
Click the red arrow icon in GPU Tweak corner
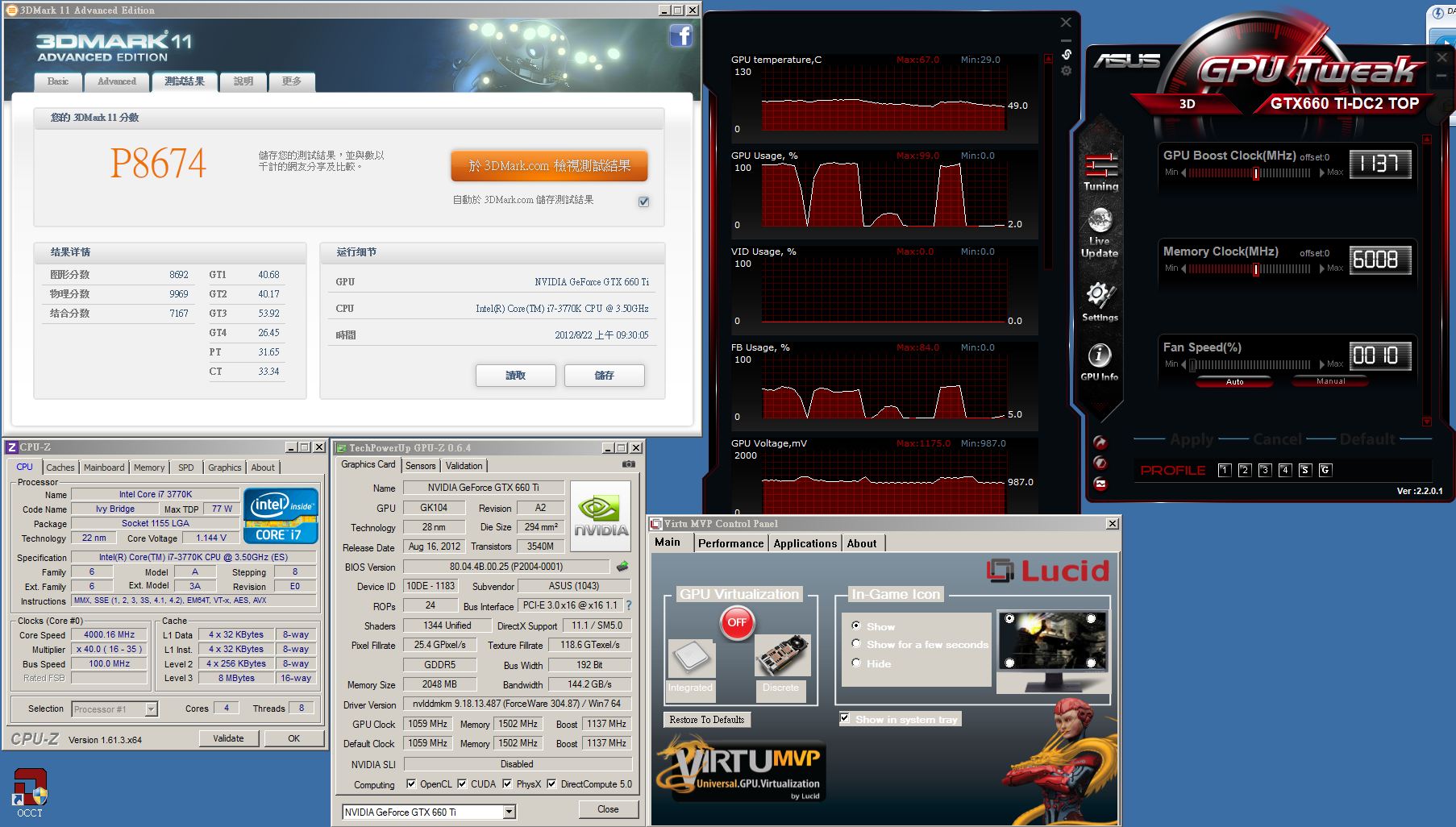[x=1100, y=443]
